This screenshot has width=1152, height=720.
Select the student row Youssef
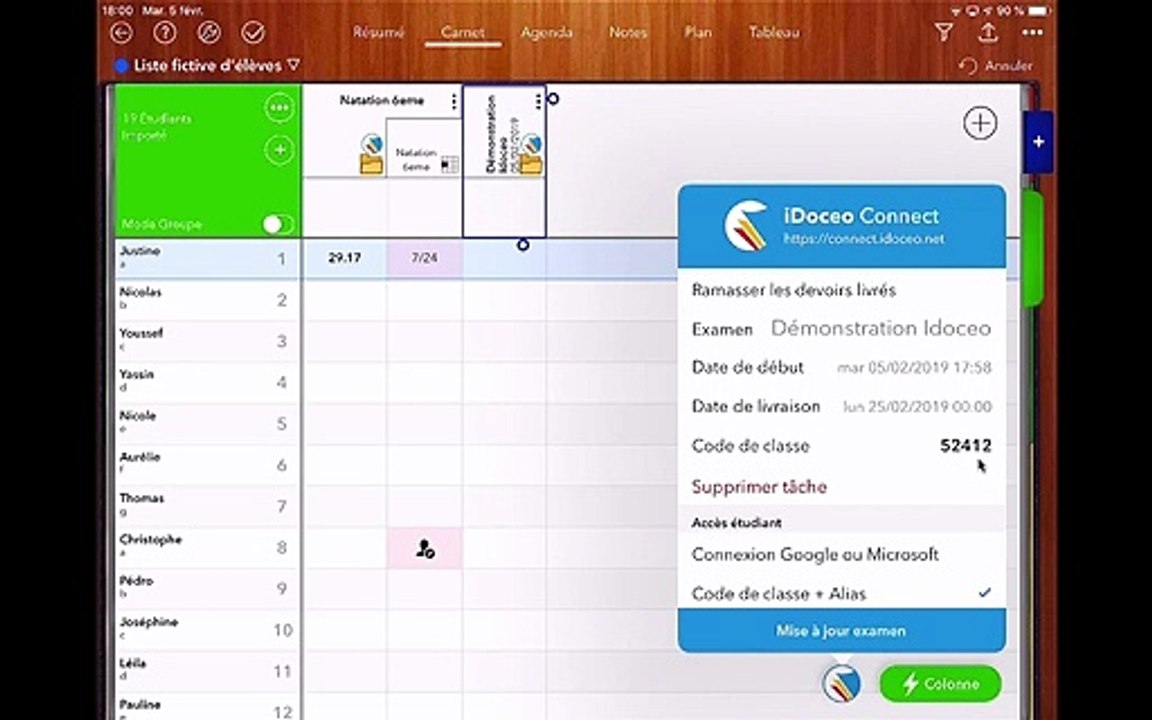point(207,340)
